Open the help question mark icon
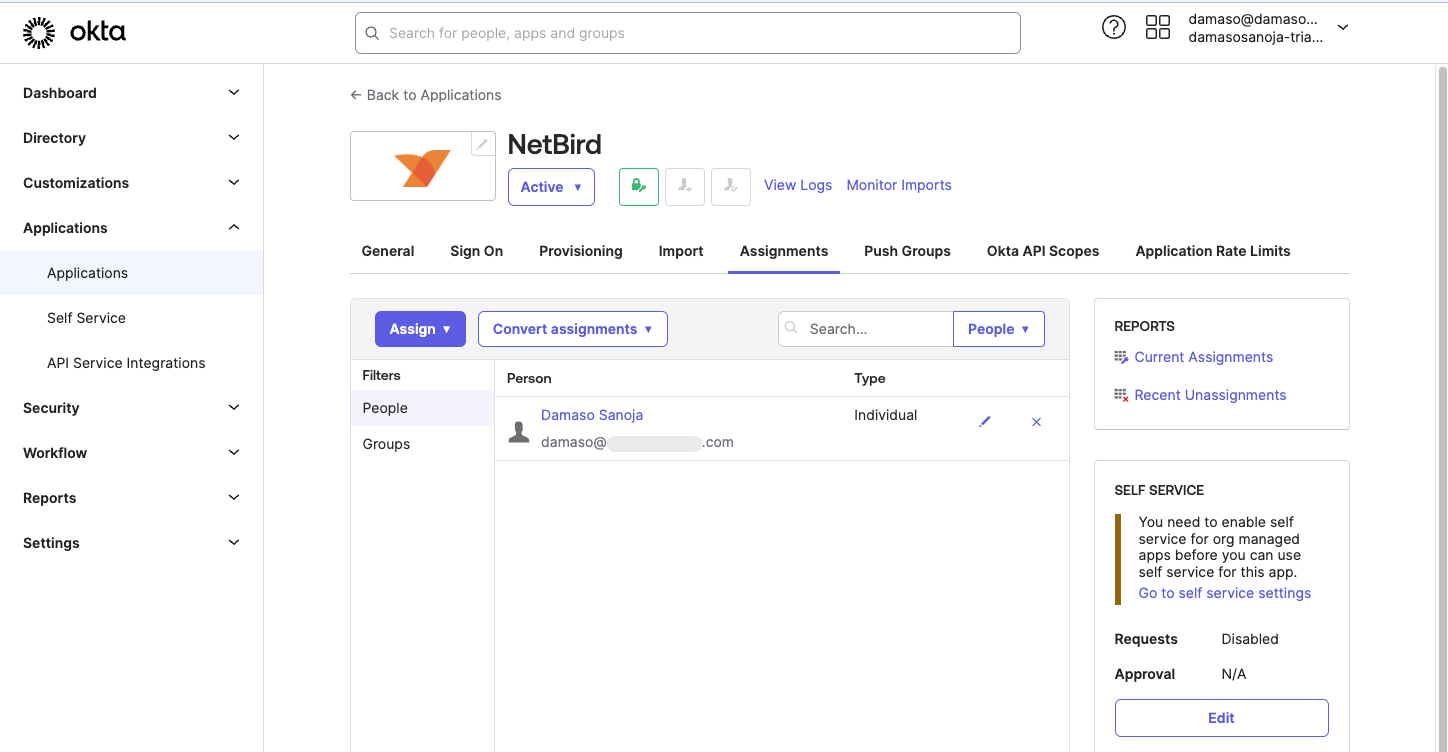1448x752 pixels. pyautogui.click(x=1114, y=27)
